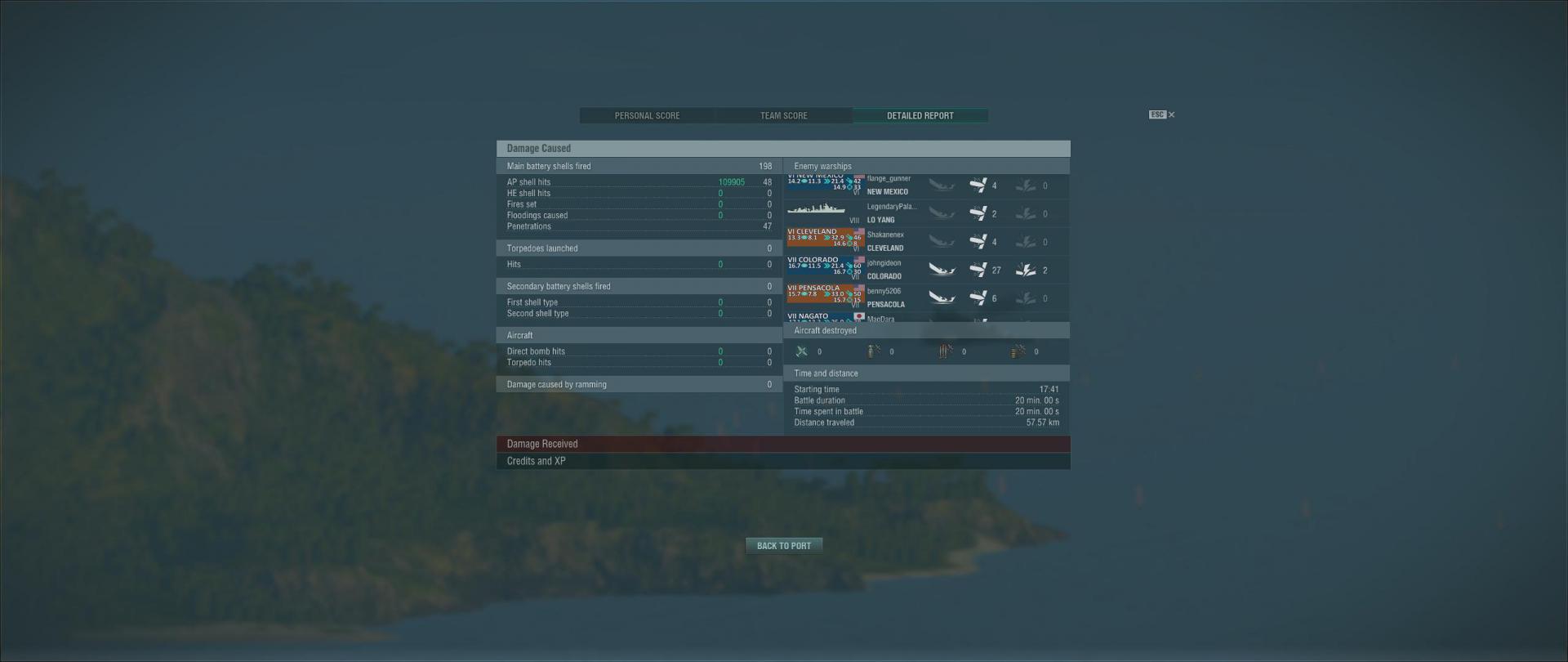This screenshot has height=662, width=1568.
Task: Click the Distance traveled value 57.57 km
Action: (x=1043, y=423)
